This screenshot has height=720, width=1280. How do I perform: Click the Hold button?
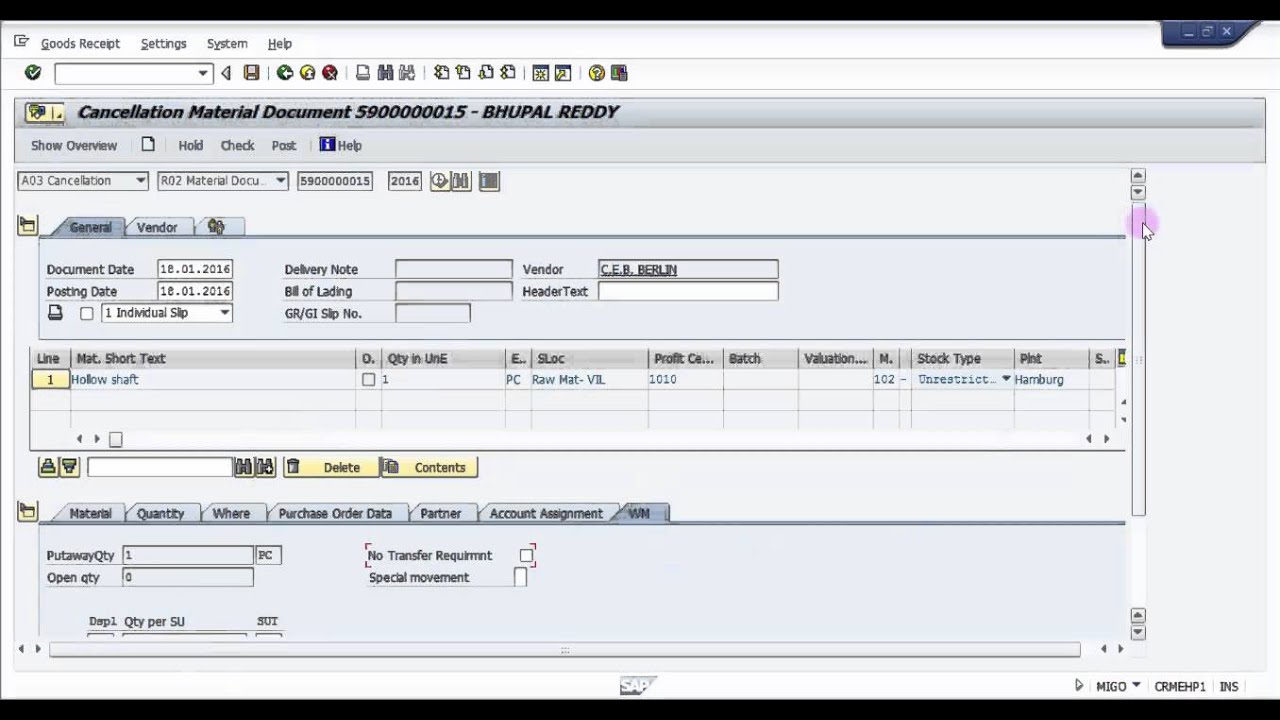click(190, 145)
